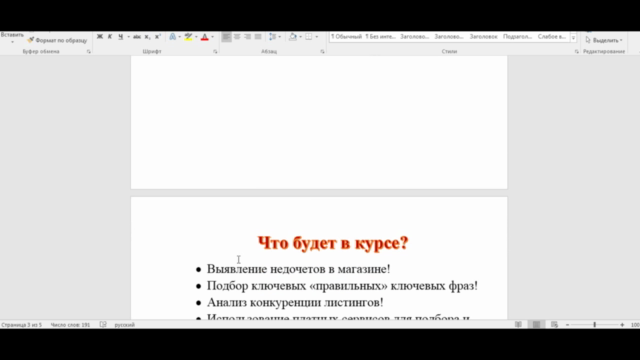Open the Буфер обмена dialog launcher

[x=89, y=52]
